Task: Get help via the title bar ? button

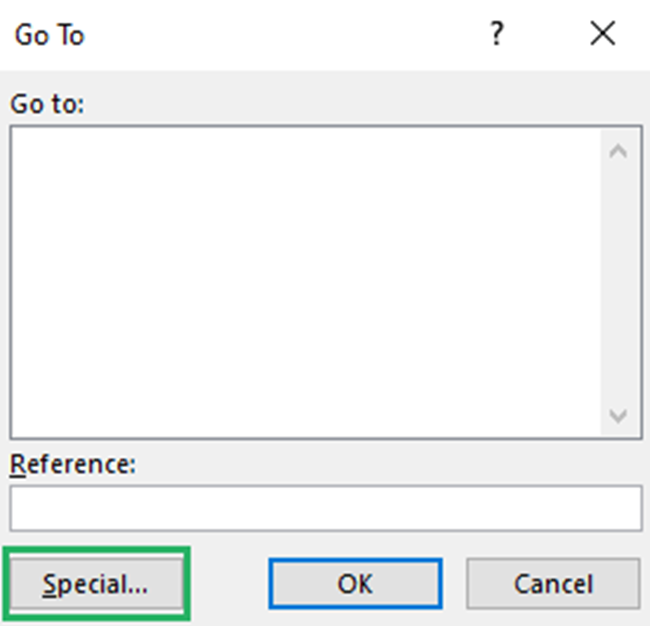Action: pos(495,35)
